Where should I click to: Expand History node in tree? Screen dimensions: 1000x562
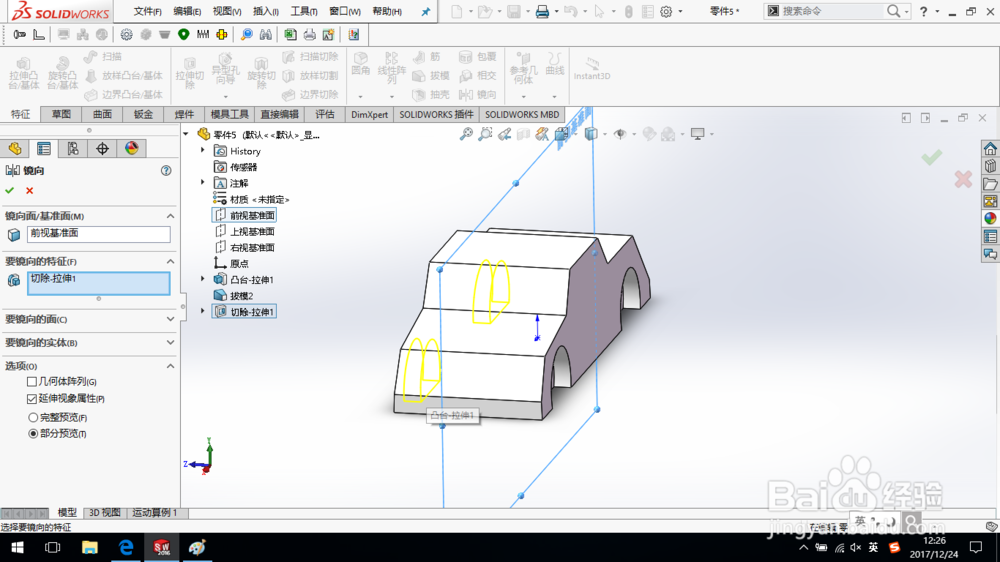pyautogui.click(x=203, y=151)
